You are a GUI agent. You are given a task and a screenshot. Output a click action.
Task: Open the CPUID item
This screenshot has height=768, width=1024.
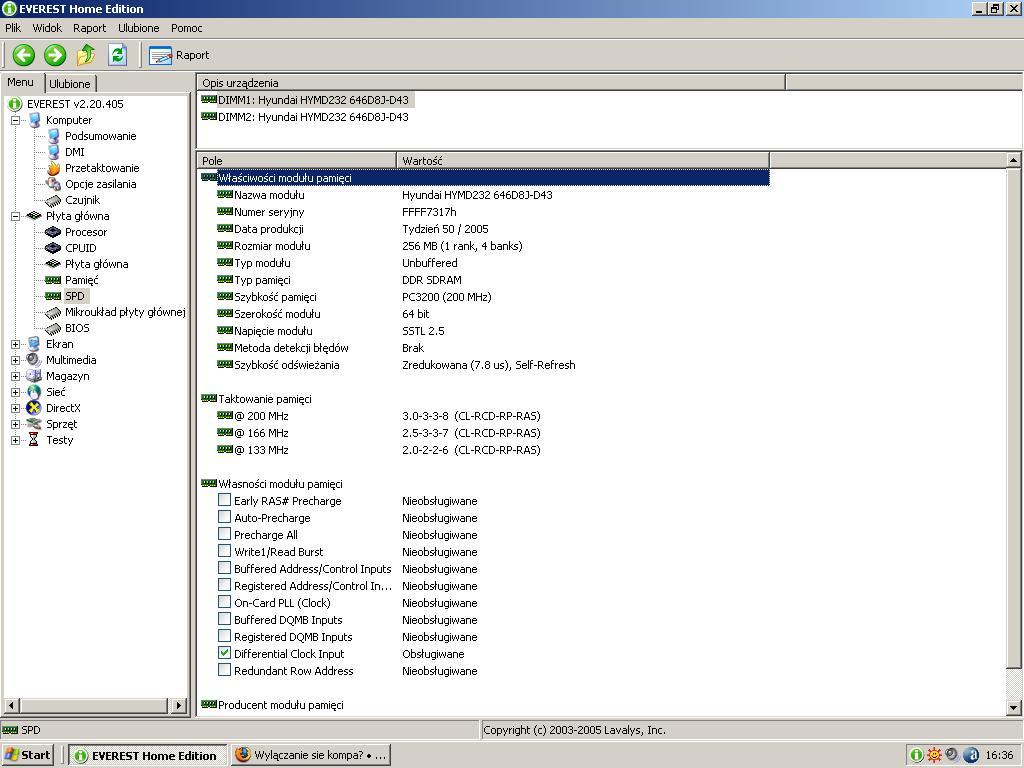click(x=80, y=248)
